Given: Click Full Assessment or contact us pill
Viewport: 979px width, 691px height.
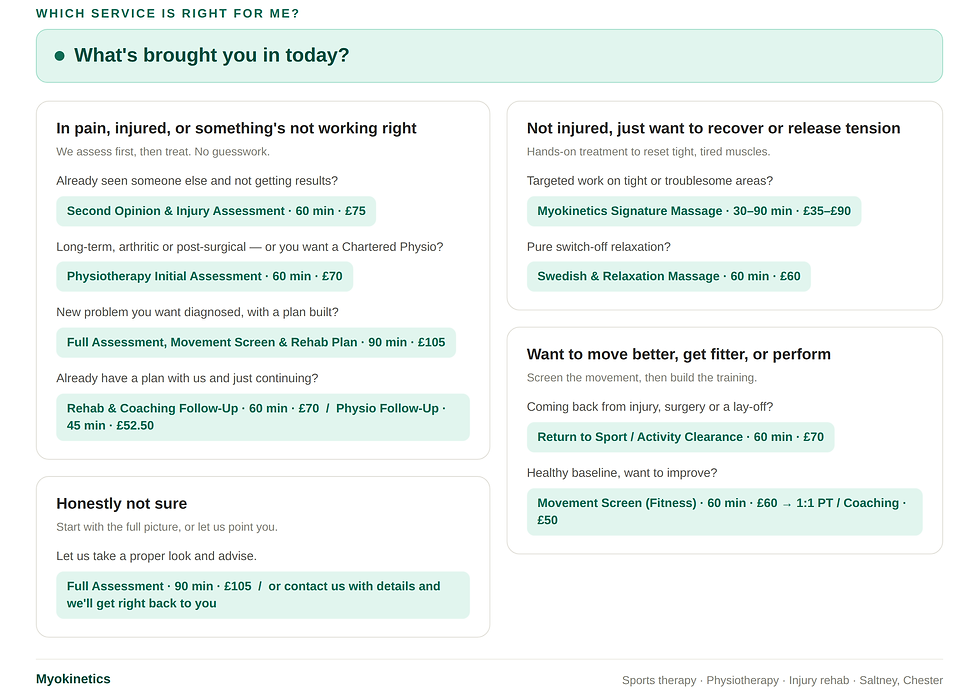Looking at the screenshot, I should [x=263, y=595].
